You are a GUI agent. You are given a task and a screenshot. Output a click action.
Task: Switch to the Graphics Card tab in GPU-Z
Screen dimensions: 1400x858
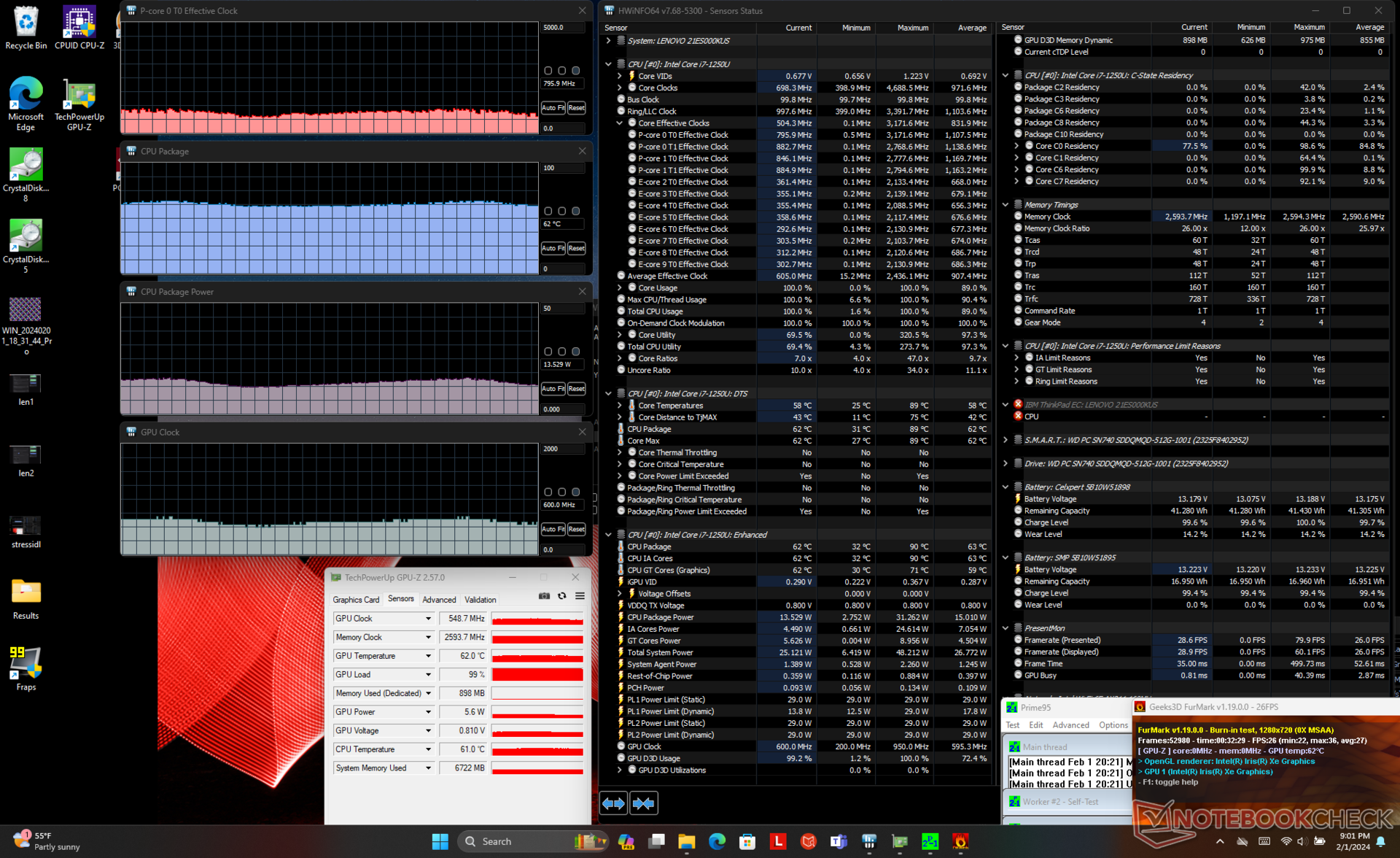[356, 600]
